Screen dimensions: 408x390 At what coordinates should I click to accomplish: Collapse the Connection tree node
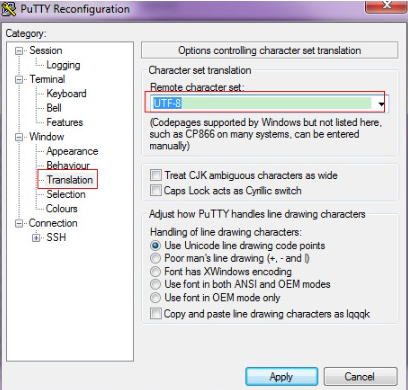(x=19, y=223)
